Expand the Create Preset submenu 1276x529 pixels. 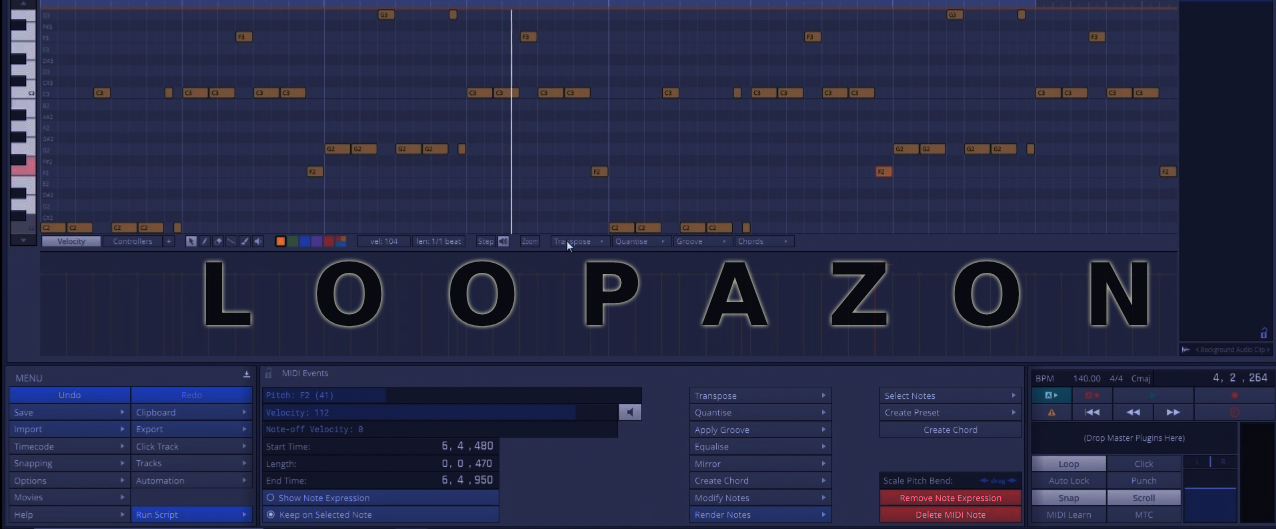pyautogui.click(x=950, y=413)
